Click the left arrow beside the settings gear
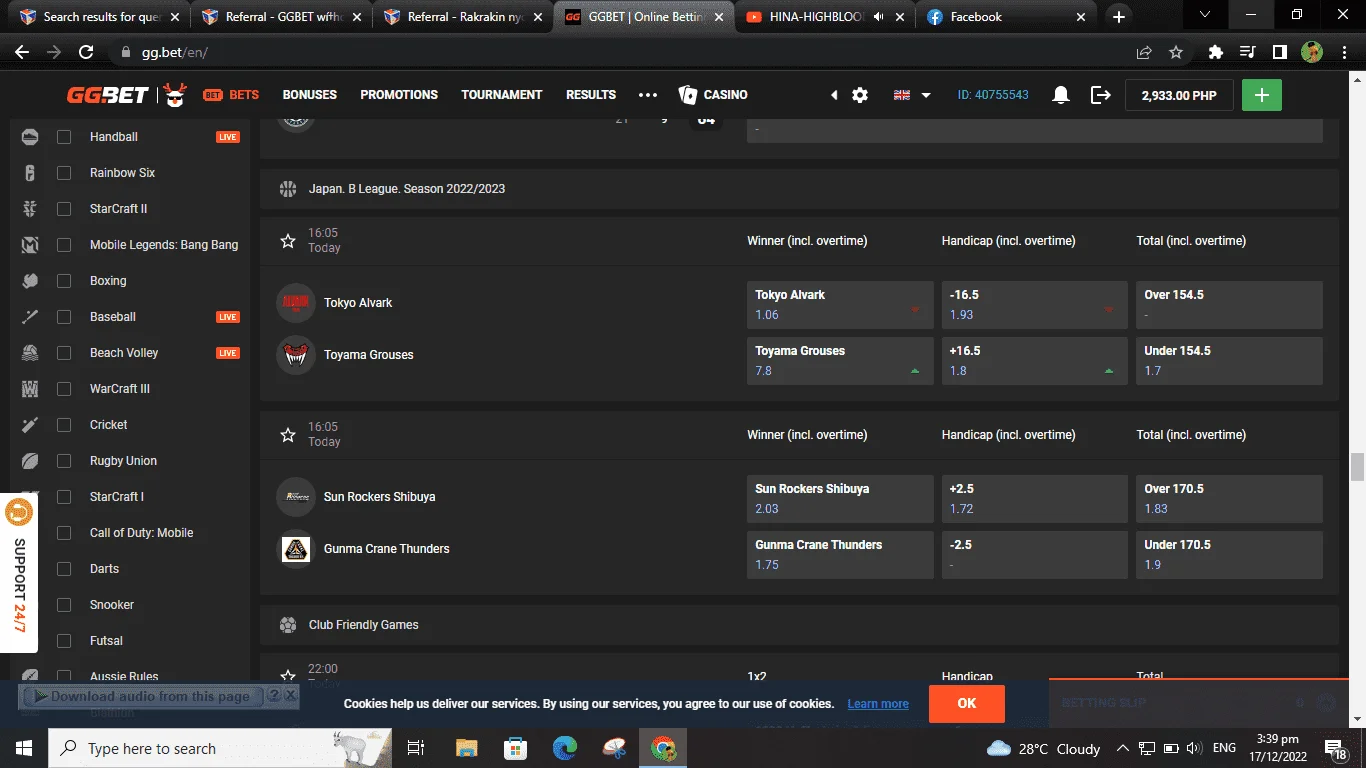The width and height of the screenshot is (1366, 768). click(x=834, y=95)
